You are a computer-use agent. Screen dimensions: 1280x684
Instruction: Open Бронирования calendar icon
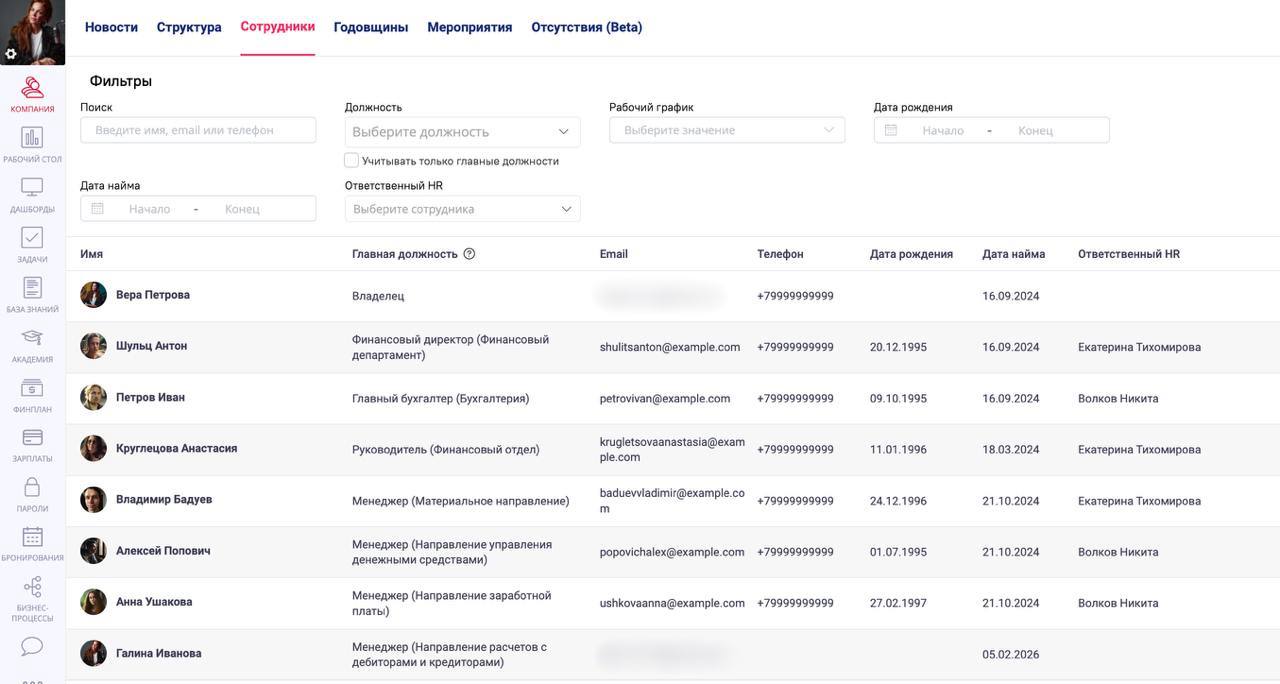32,542
